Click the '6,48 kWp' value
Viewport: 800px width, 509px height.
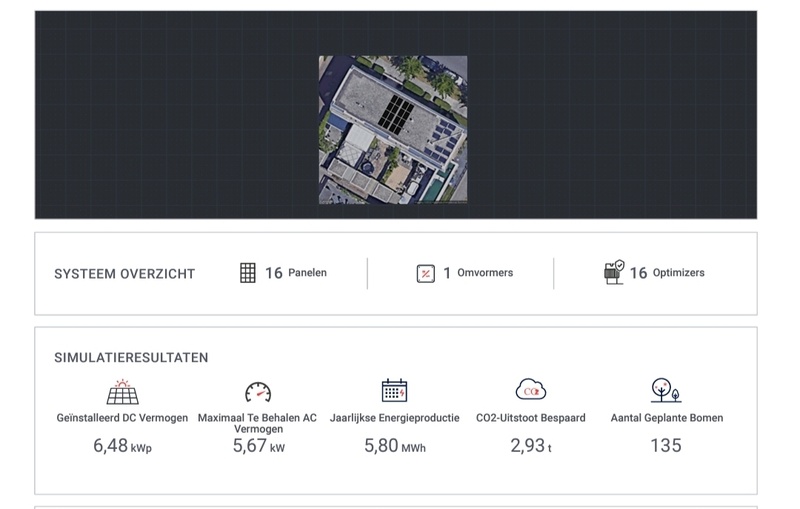coord(122,446)
